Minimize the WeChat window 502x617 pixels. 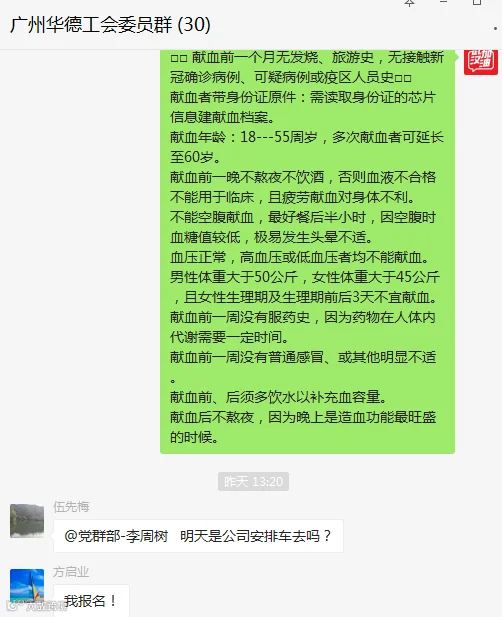click(443, 2)
